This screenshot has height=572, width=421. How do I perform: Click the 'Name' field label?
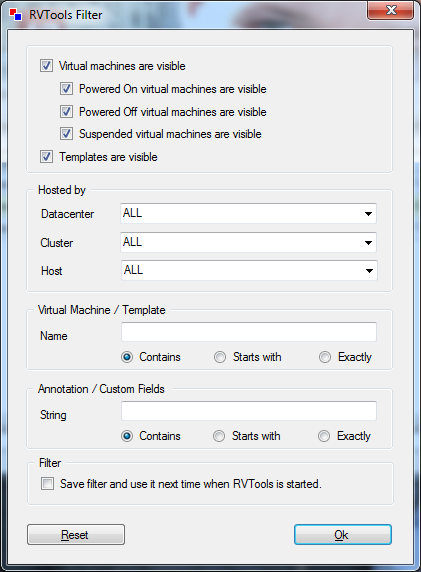[54, 336]
